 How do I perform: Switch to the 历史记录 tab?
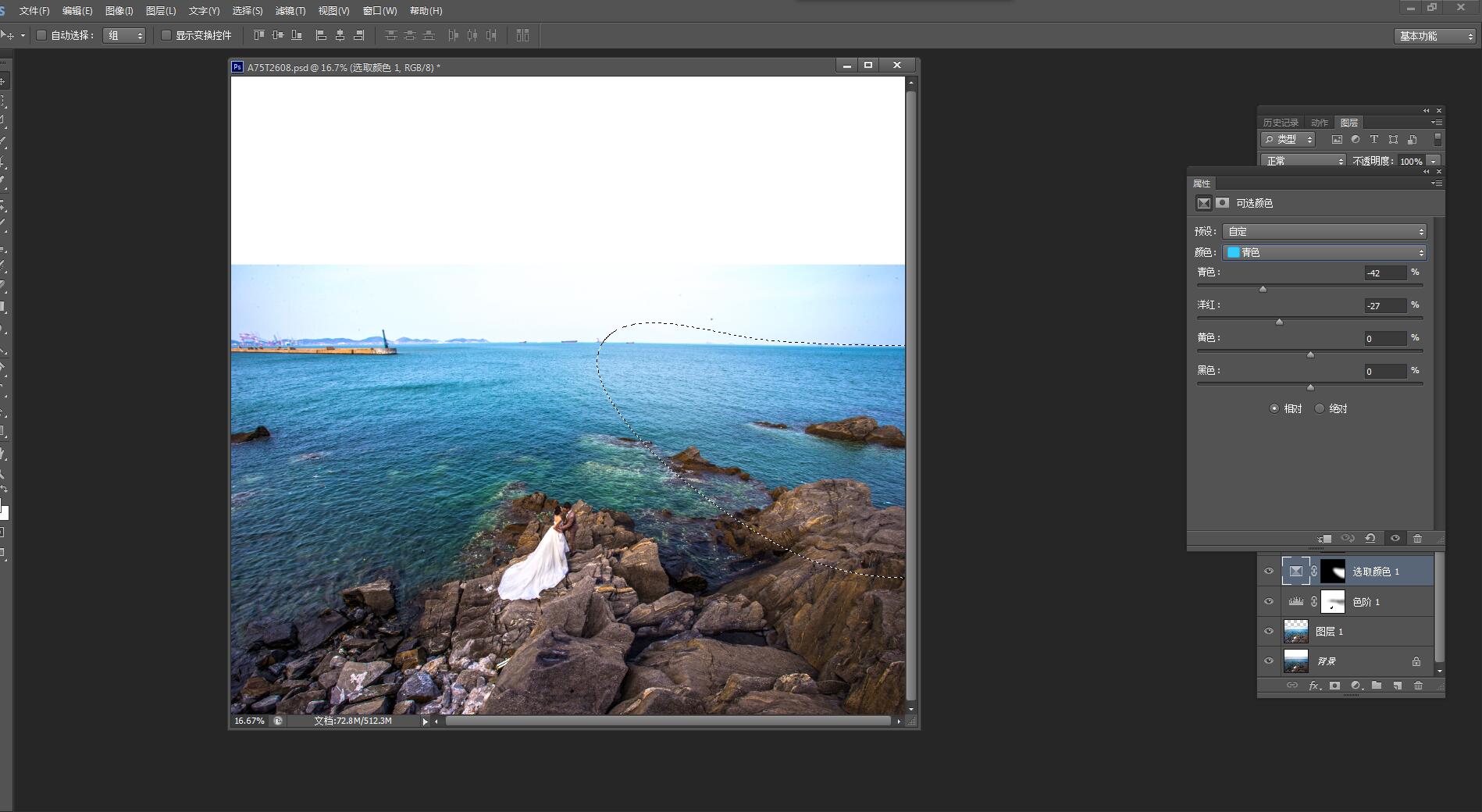(1281, 123)
